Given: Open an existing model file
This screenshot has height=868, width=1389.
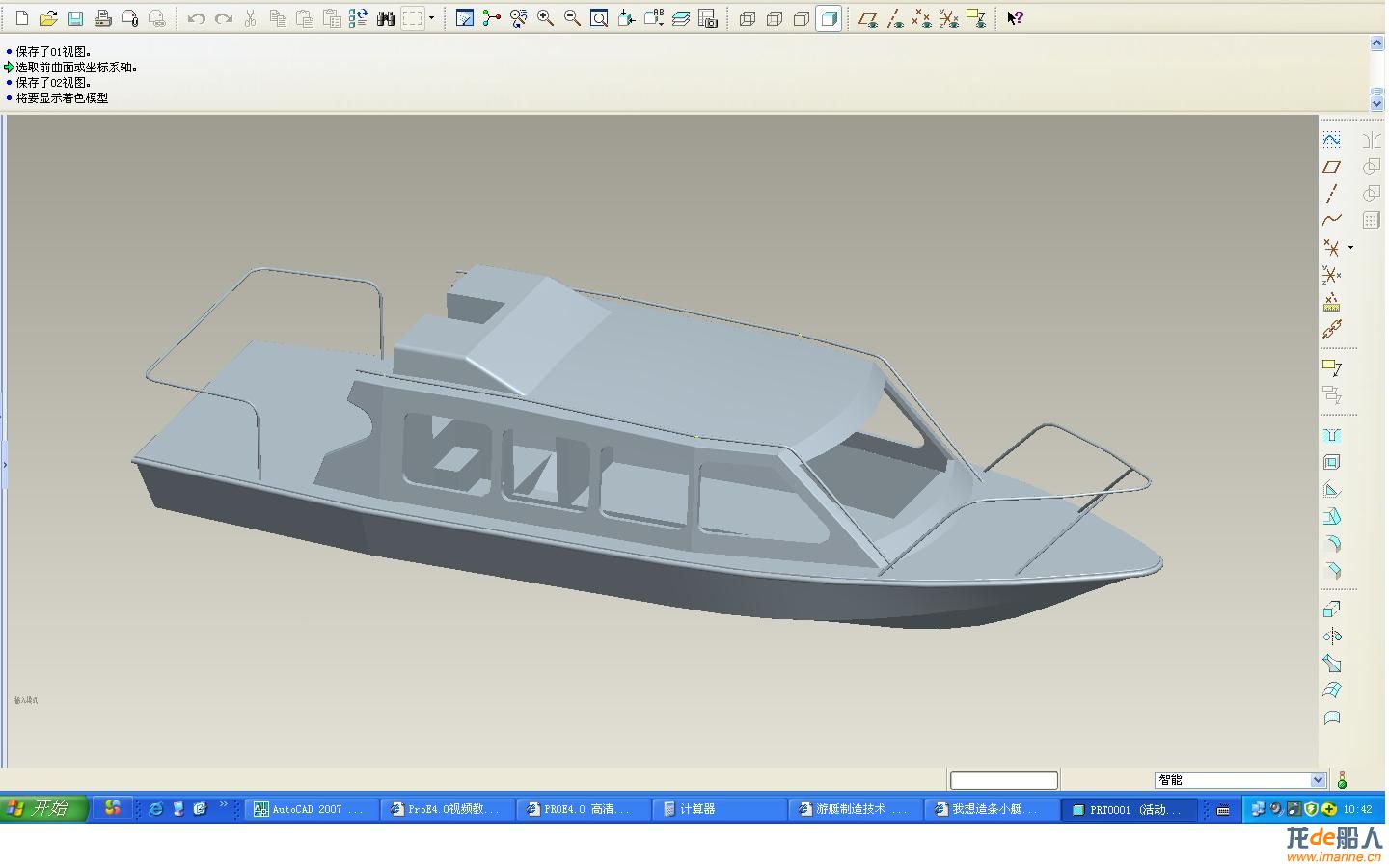Looking at the screenshot, I should point(48,17).
